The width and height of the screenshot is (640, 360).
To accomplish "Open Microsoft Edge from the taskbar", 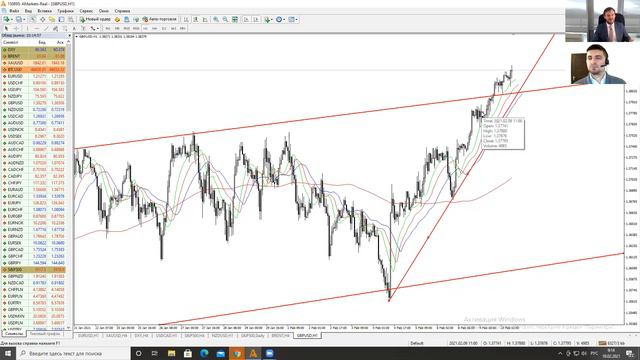I will (204, 353).
